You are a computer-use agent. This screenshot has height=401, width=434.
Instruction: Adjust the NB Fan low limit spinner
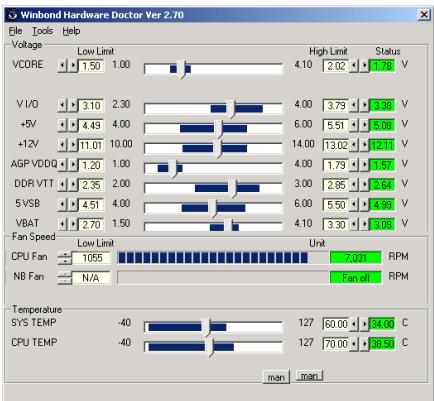coord(65,278)
